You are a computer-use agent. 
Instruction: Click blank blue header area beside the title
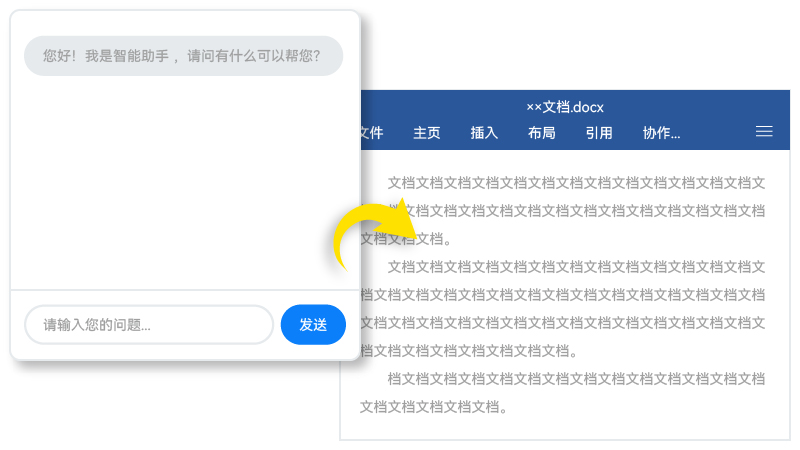pos(694,107)
